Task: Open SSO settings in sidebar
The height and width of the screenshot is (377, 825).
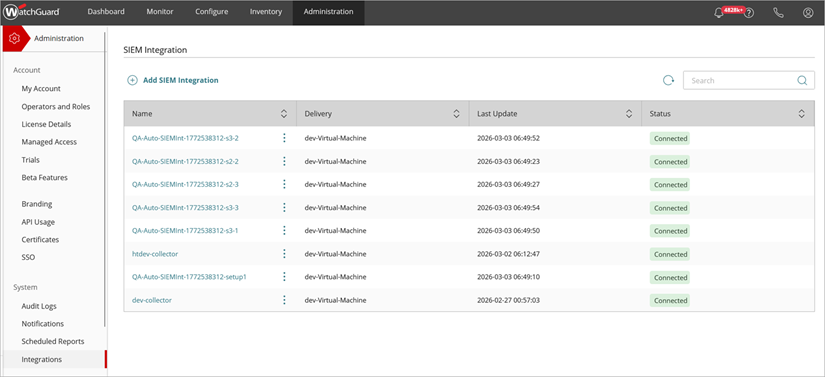Action: point(28,258)
